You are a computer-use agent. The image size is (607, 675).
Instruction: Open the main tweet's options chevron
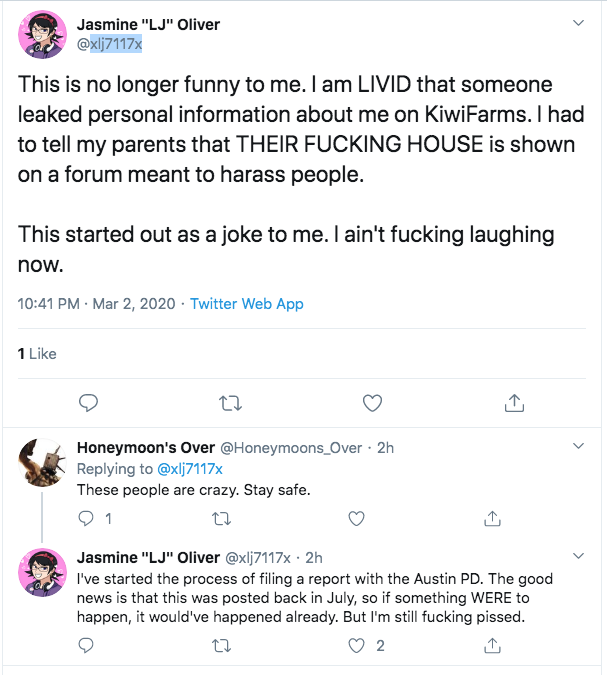(579, 23)
